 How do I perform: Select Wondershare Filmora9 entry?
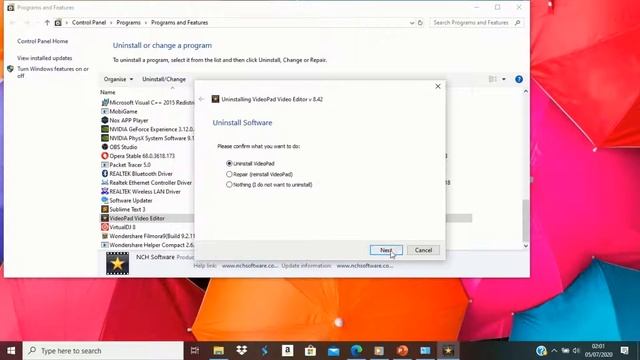click(147, 236)
